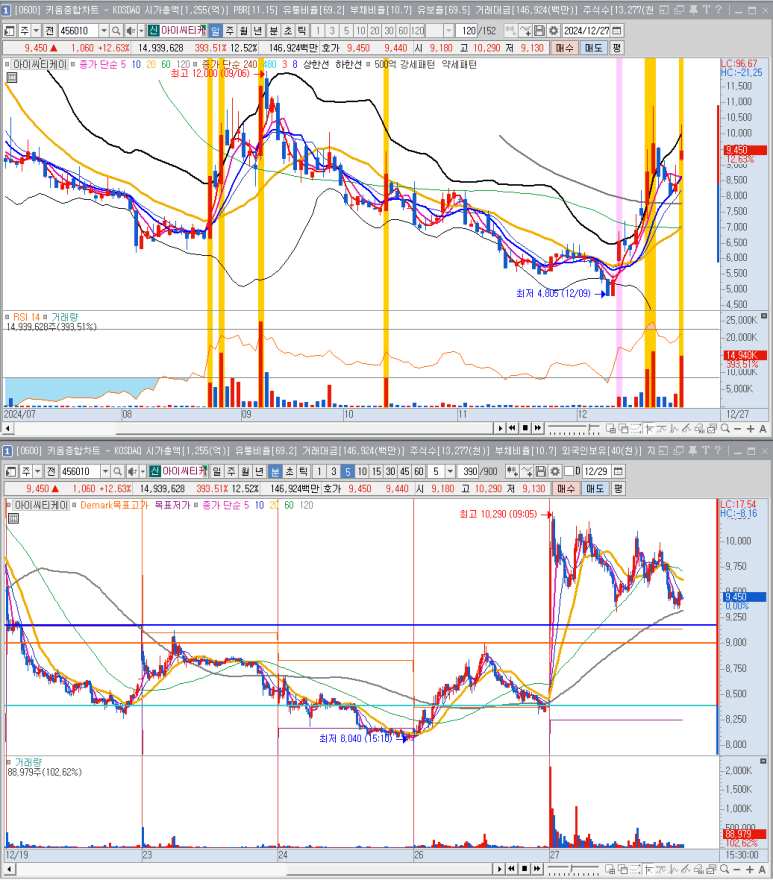The image size is (773, 880).
Task: Rewind the upper chart with double-left arrows
Action: point(512,428)
